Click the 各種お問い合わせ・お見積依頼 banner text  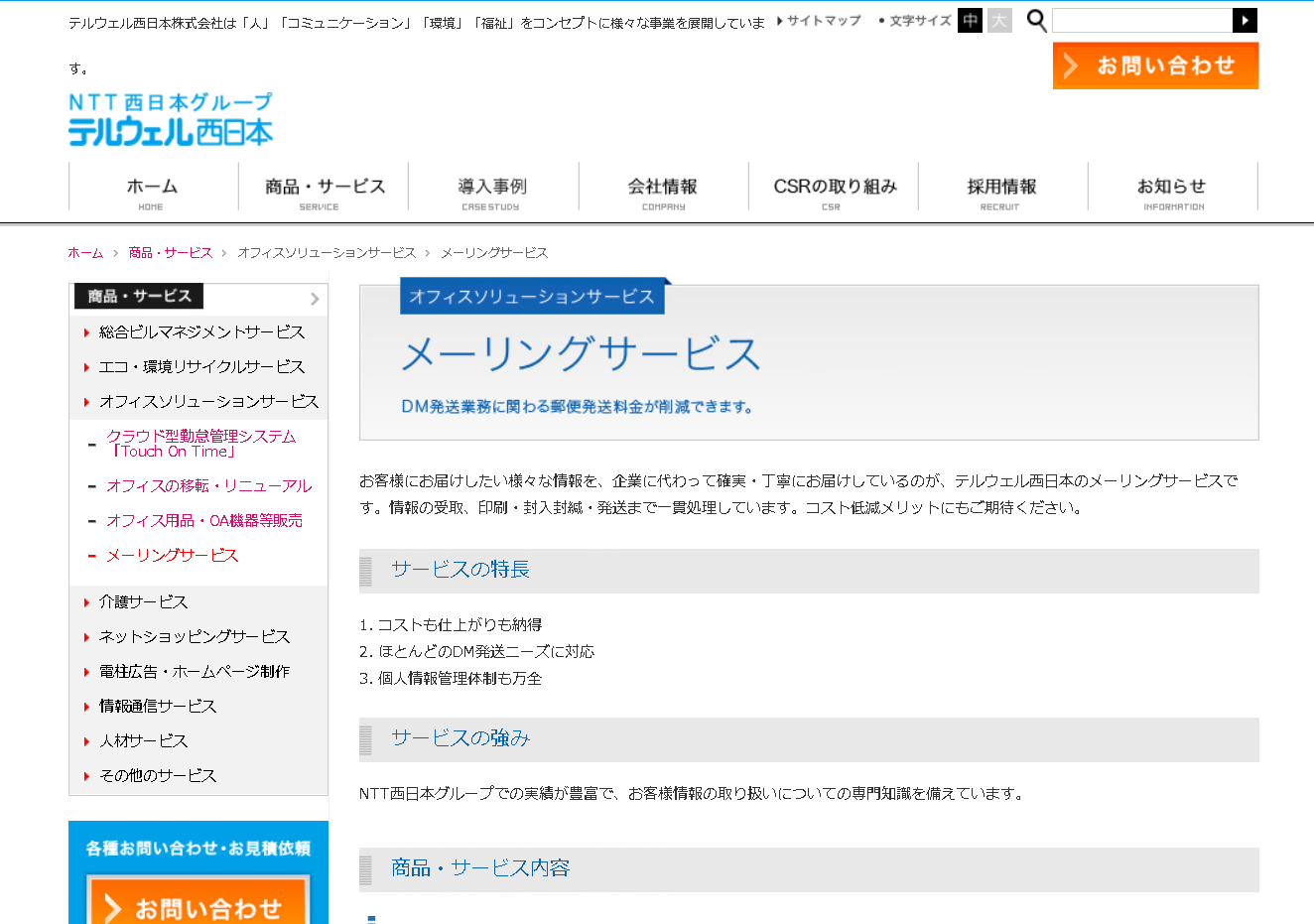[x=198, y=849]
